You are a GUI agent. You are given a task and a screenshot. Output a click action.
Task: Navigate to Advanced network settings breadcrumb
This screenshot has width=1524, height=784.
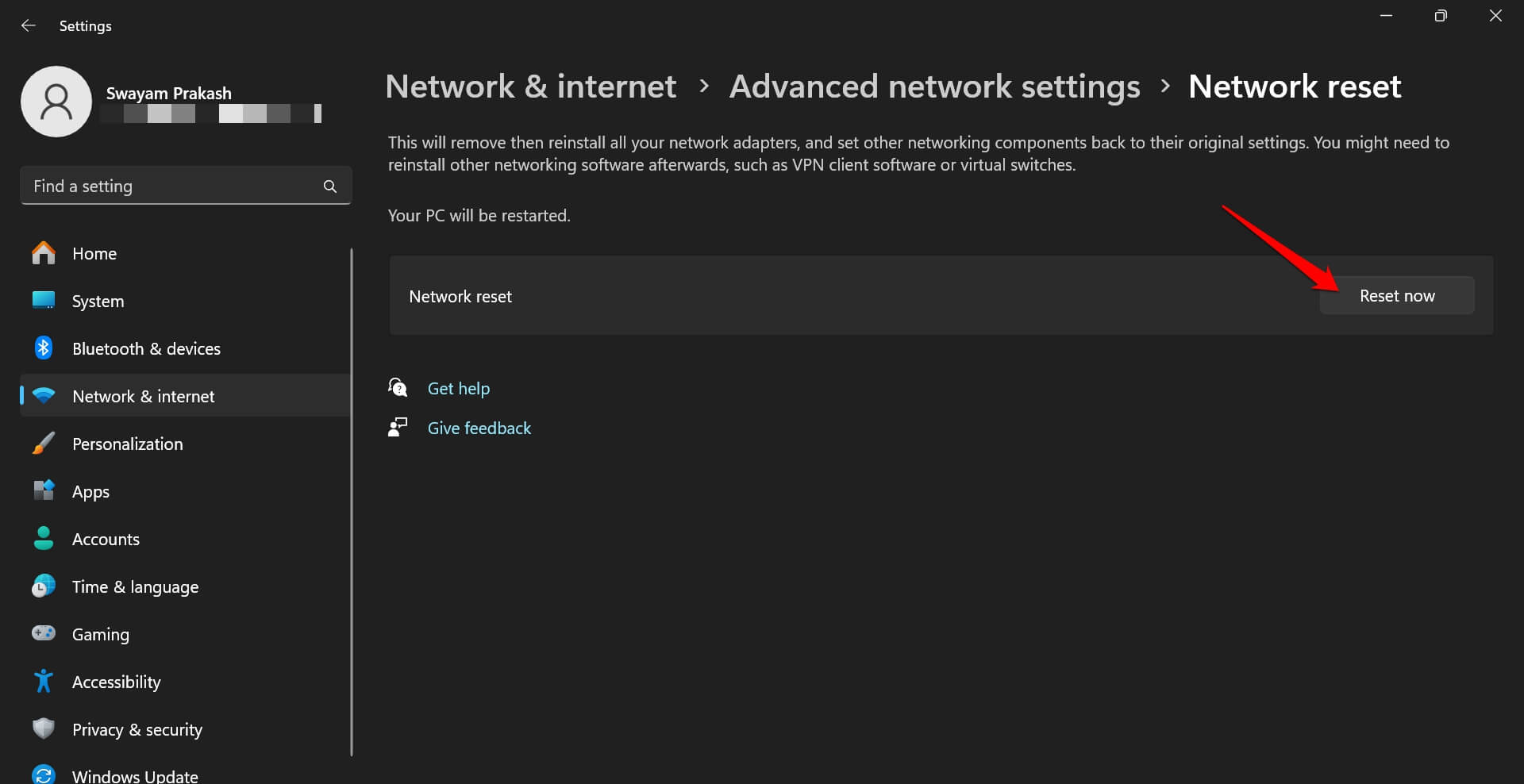pyautogui.click(x=934, y=86)
